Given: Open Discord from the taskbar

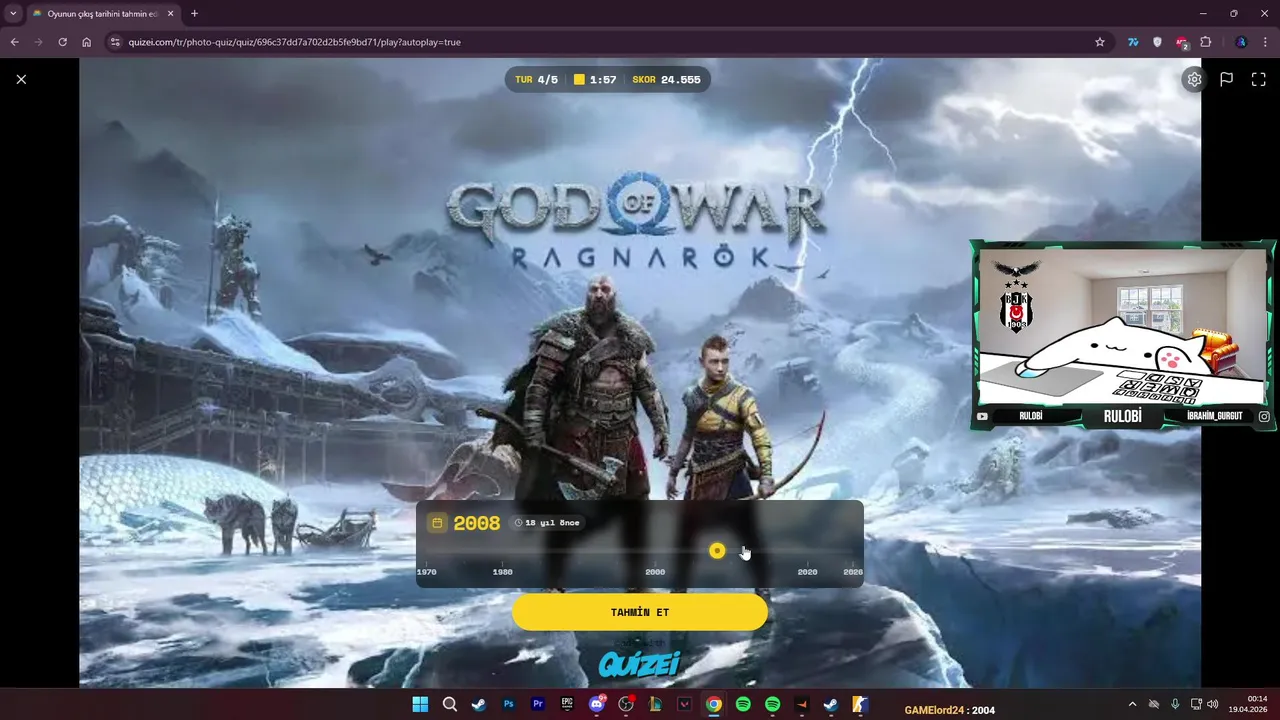Looking at the screenshot, I should pos(597,704).
